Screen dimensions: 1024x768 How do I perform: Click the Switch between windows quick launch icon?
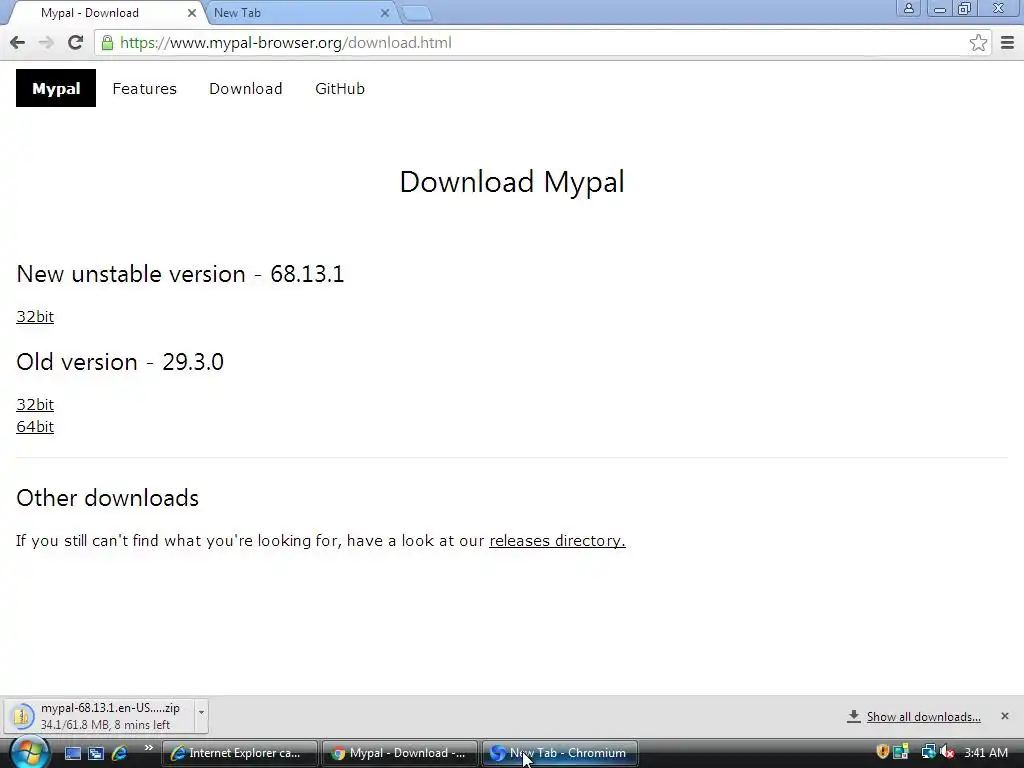tap(96, 753)
